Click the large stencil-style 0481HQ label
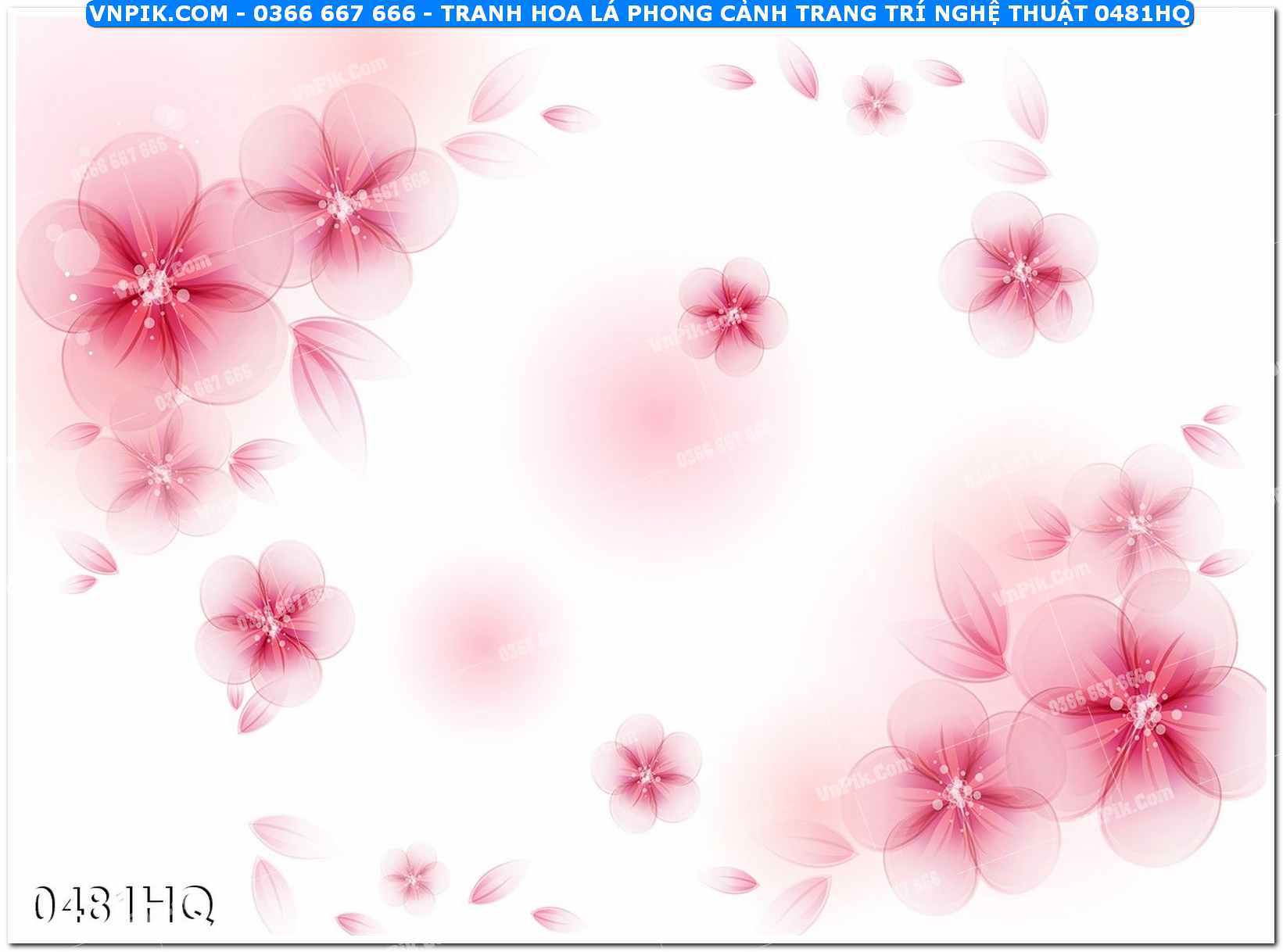1283x952 pixels. pyautogui.click(x=124, y=905)
